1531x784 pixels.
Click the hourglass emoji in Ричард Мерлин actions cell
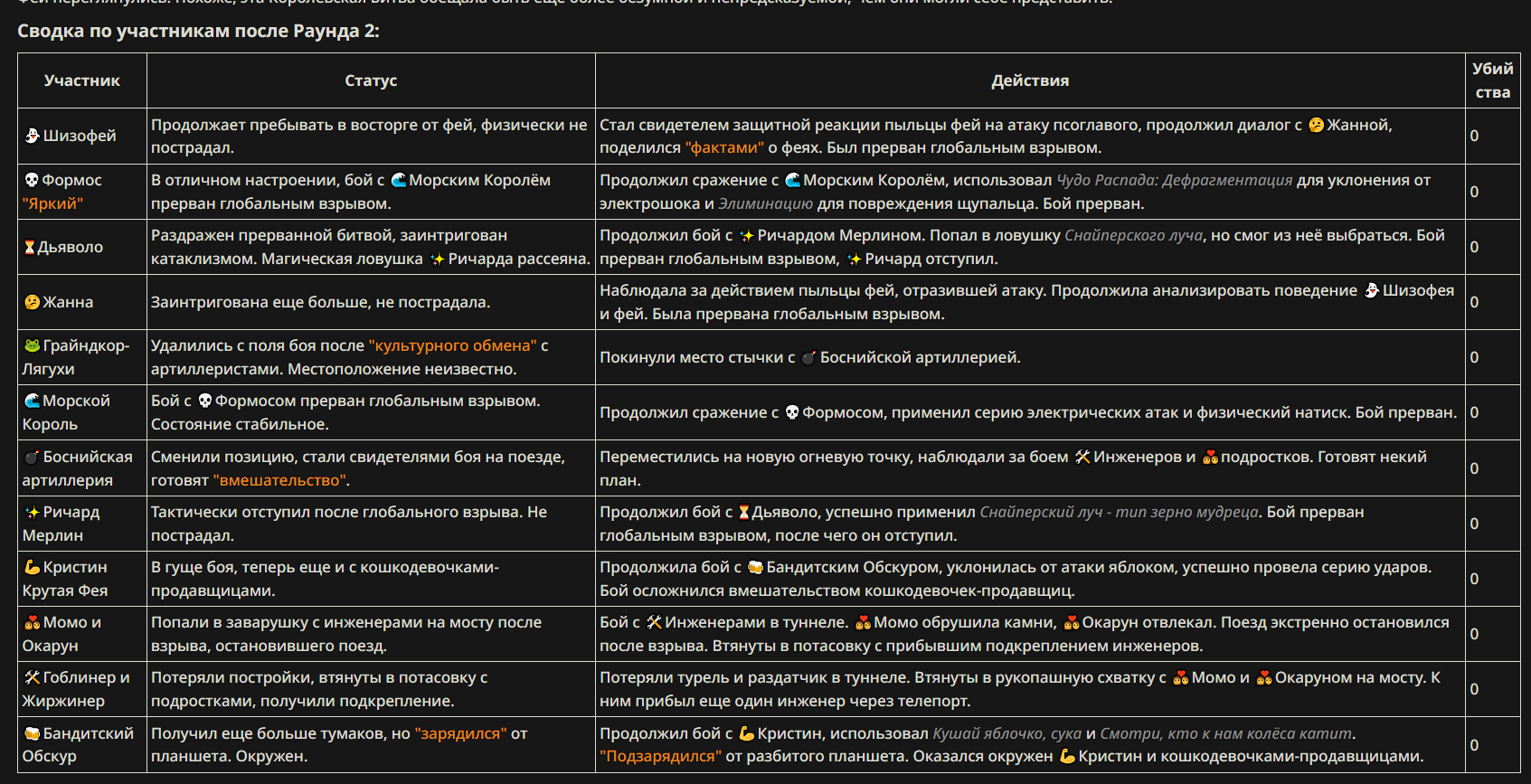tap(744, 512)
